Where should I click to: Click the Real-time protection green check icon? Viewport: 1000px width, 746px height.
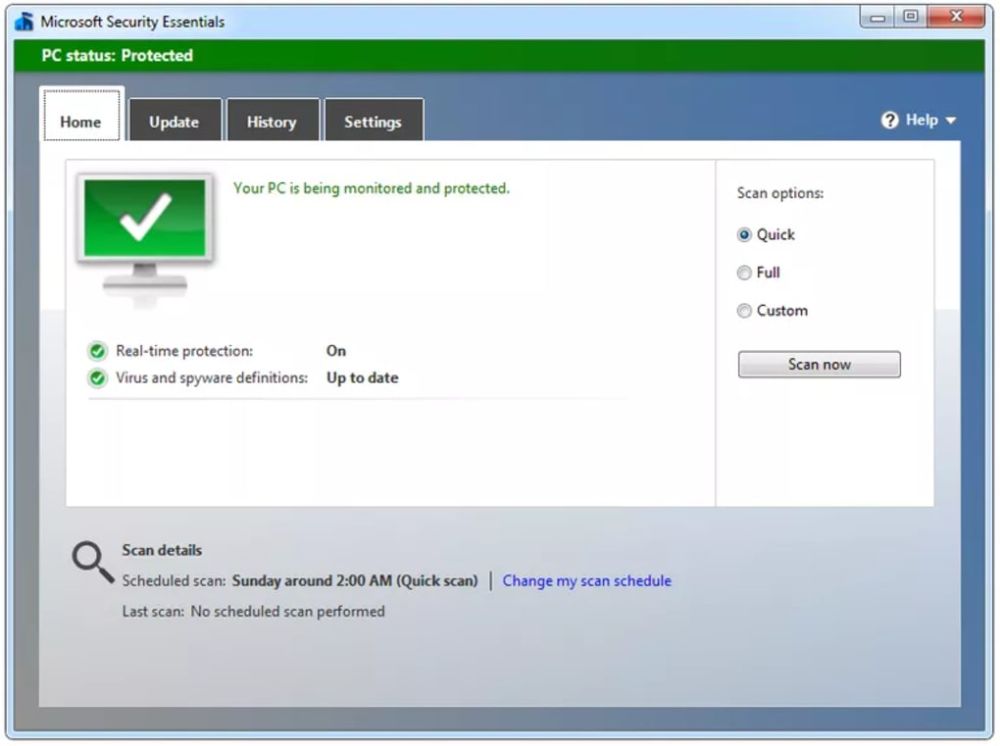pos(97,351)
